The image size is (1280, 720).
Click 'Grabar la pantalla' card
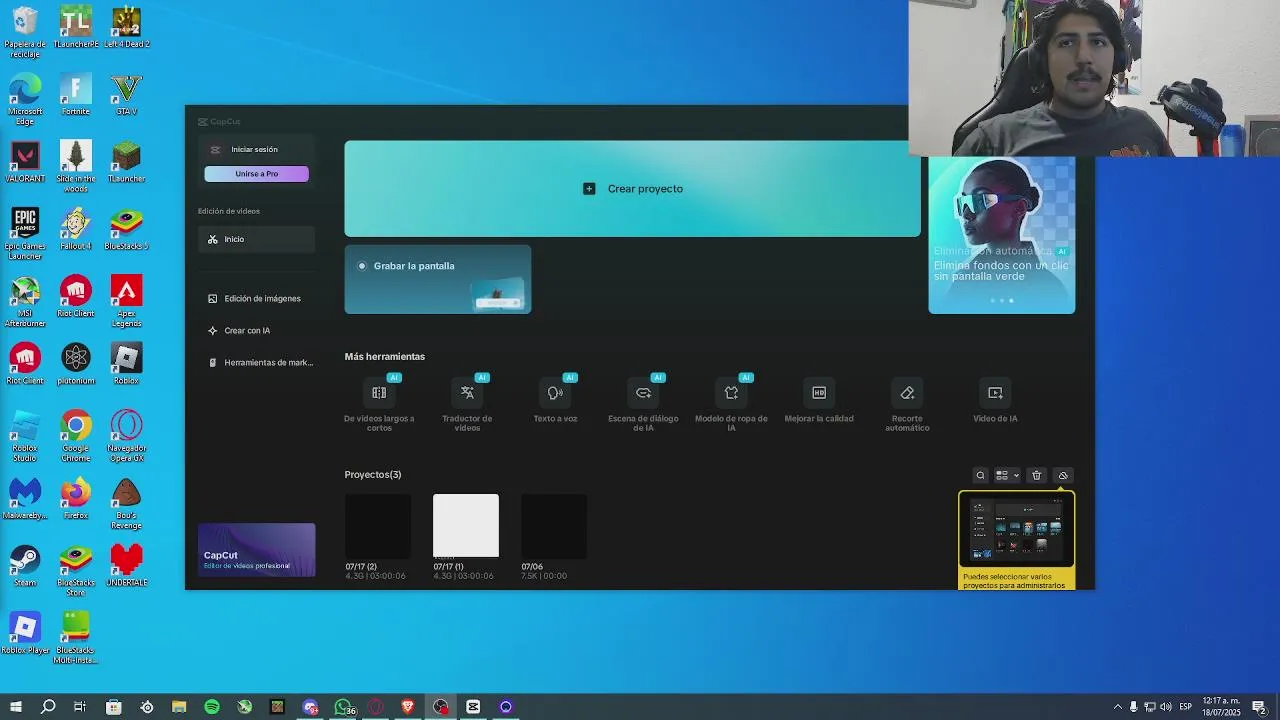tap(438, 279)
